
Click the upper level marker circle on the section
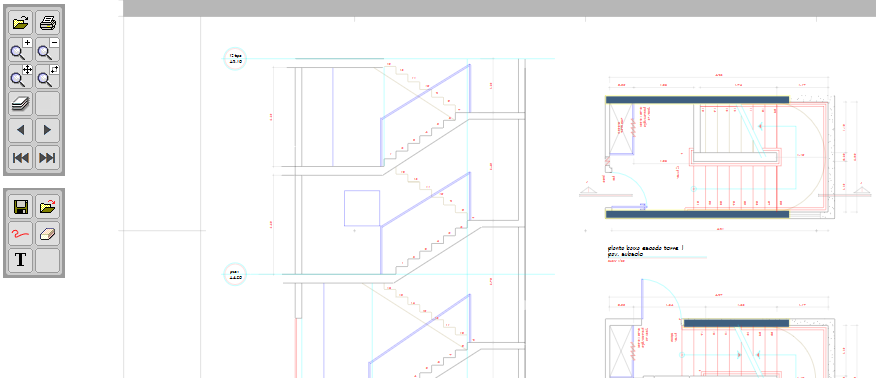(235, 59)
